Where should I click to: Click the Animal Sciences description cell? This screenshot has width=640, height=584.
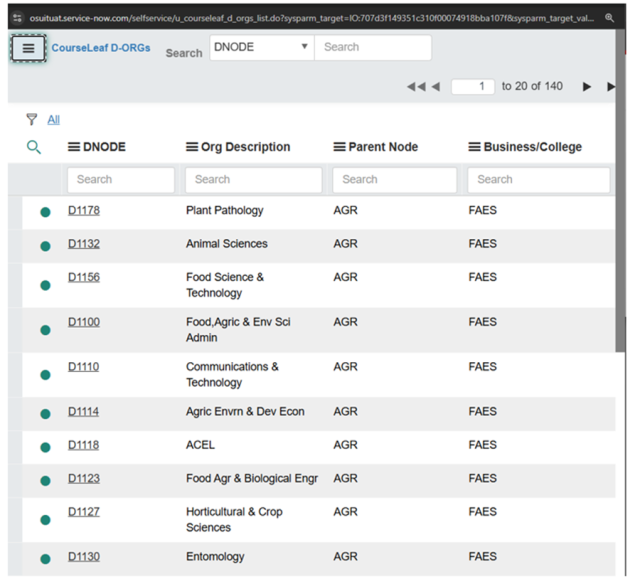pyautogui.click(x=227, y=244)
